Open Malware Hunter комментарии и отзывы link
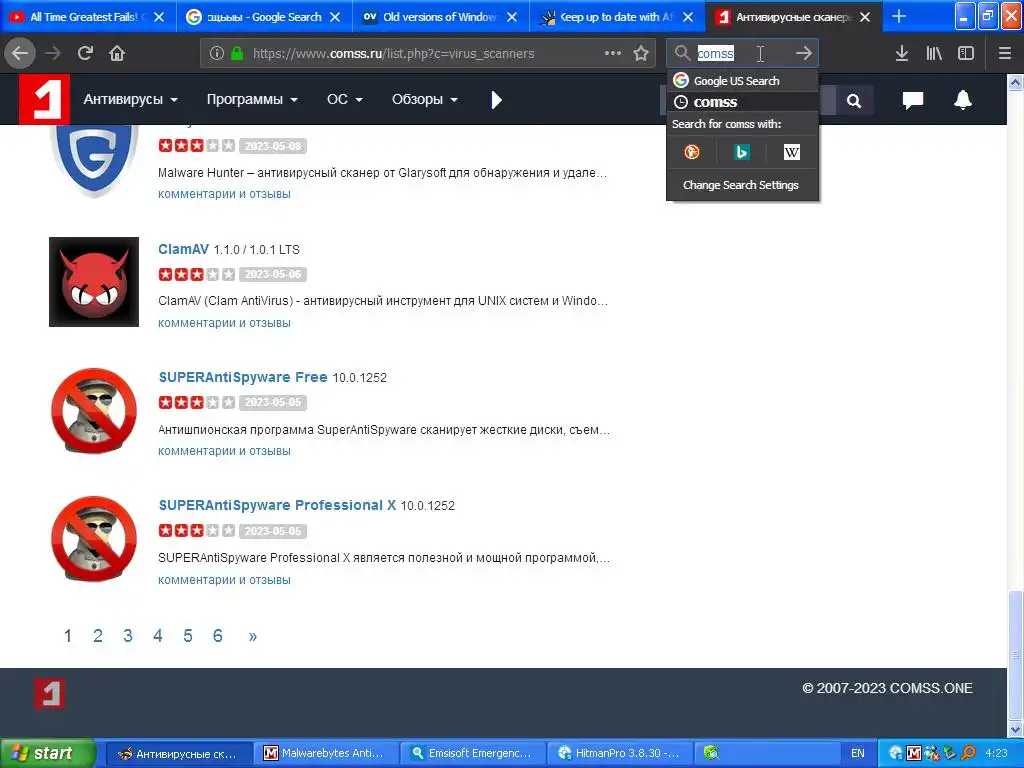Image resolution: width=1024 pixels, height=768 pixels. point(224,194)
